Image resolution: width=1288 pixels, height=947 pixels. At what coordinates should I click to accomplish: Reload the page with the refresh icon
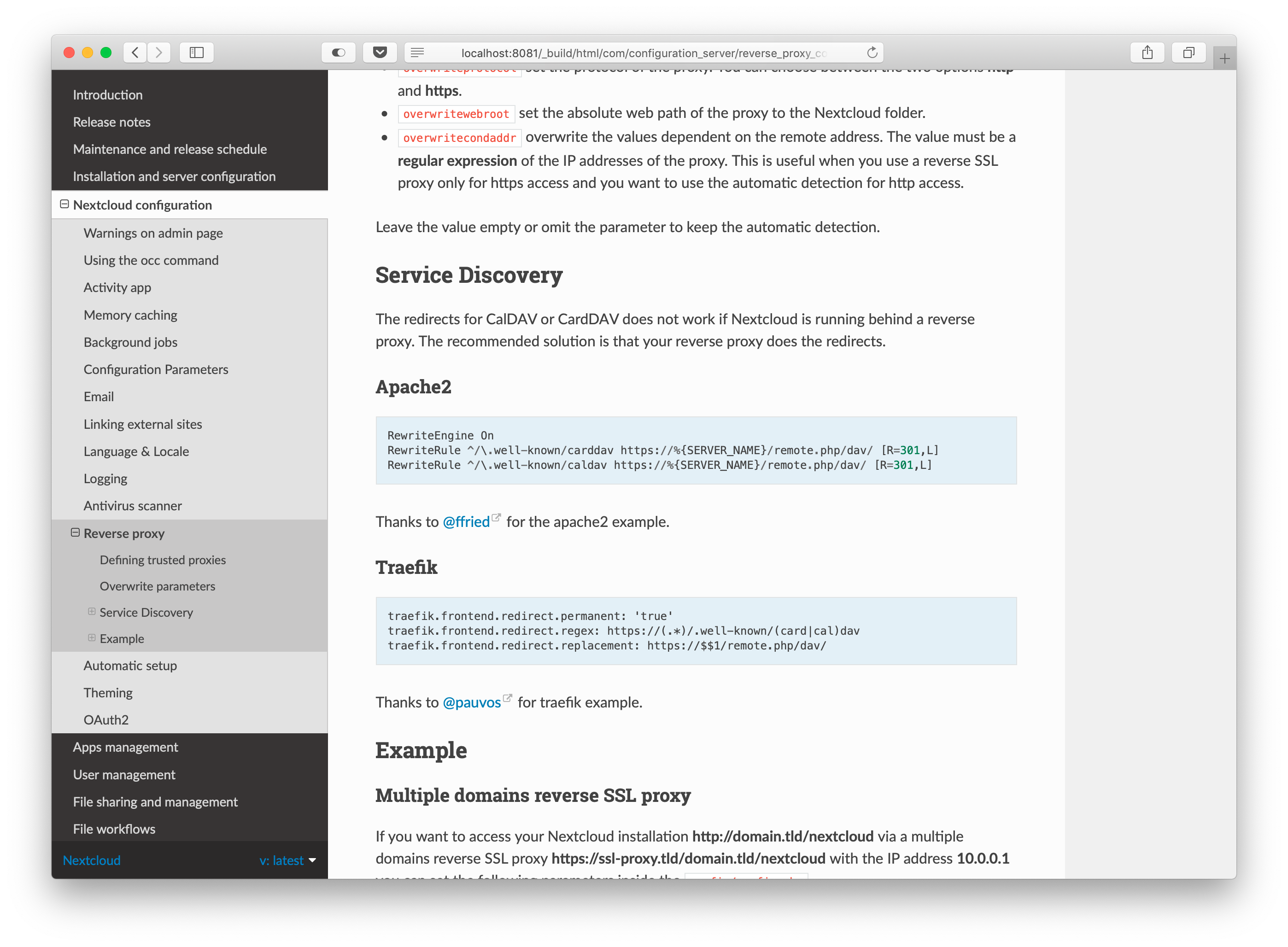click(872, 53)
